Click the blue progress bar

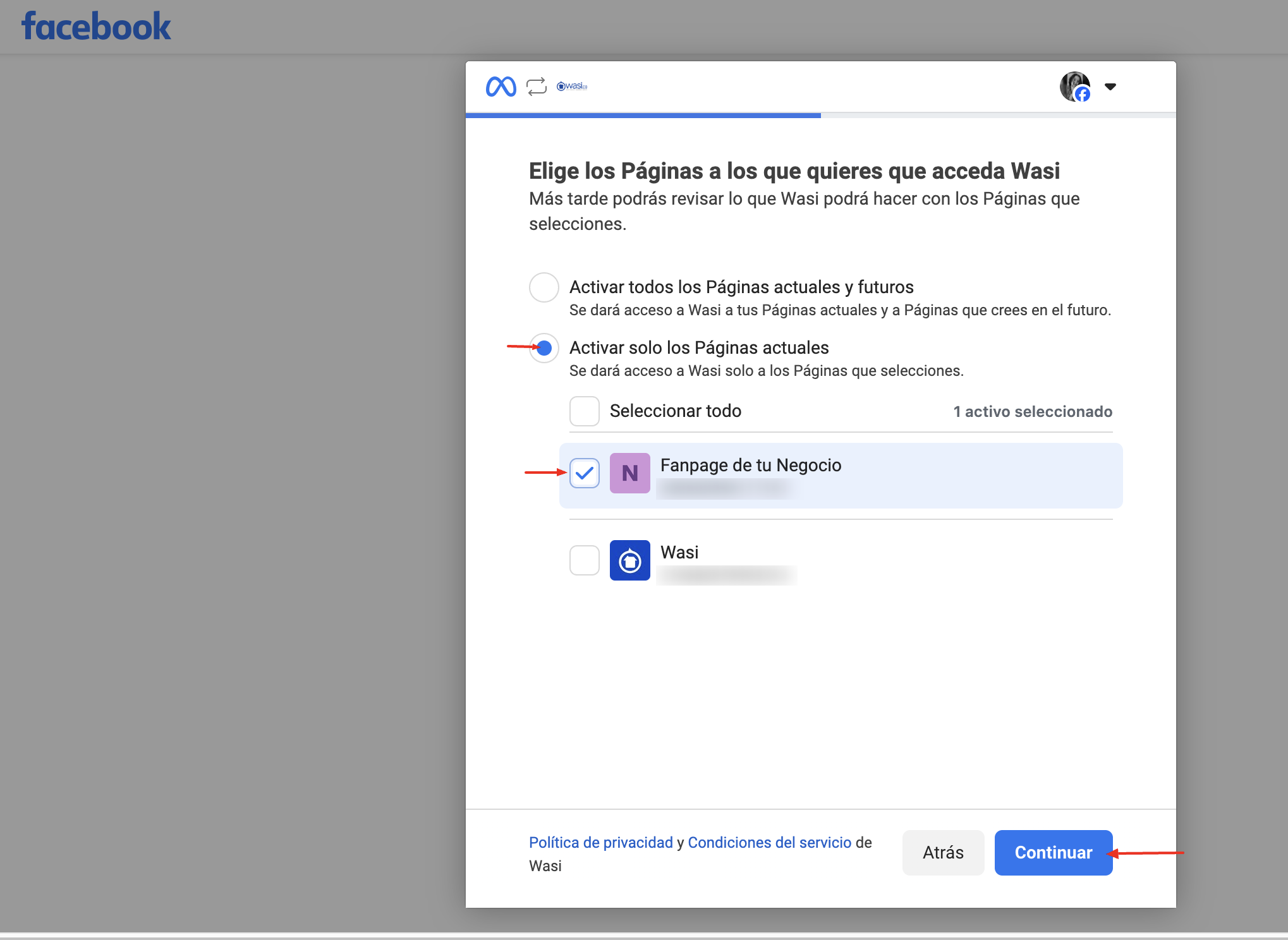click(x=643, y=116)
